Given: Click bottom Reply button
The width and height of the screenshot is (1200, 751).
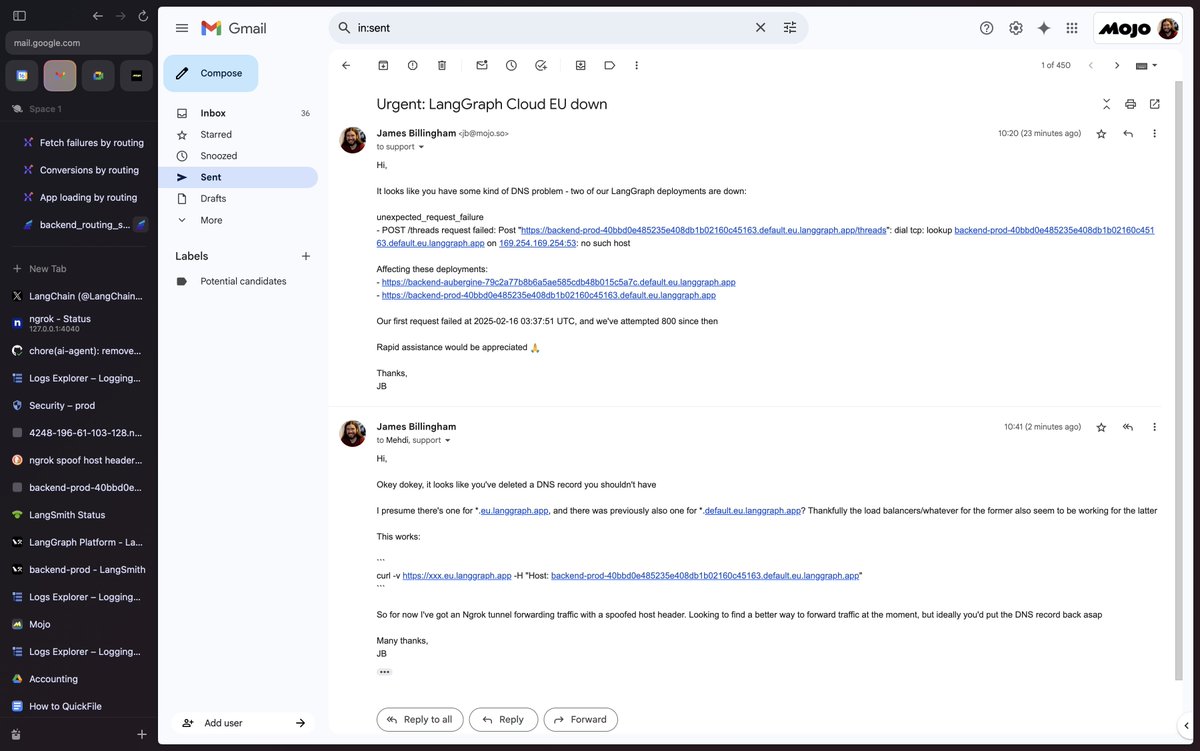Looking at the screenshot, I should [504, 719].
